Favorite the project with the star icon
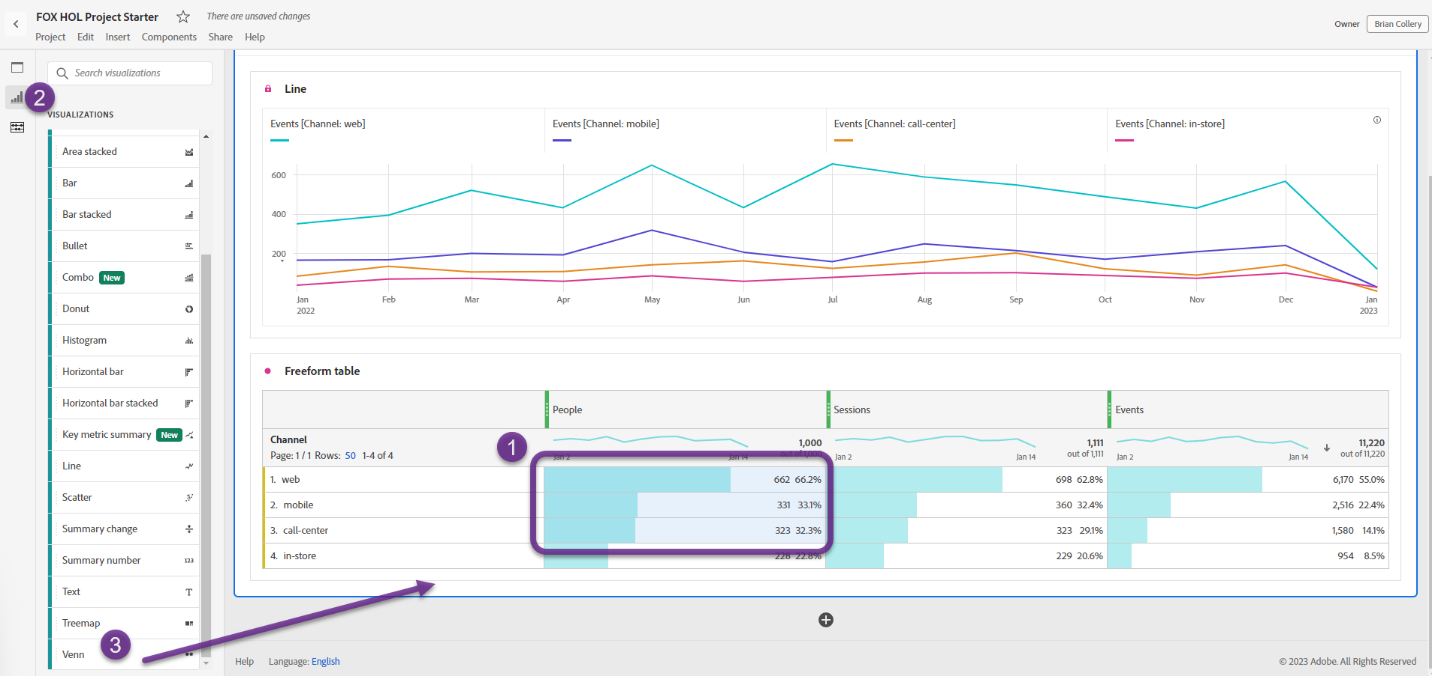 point(183,17)
